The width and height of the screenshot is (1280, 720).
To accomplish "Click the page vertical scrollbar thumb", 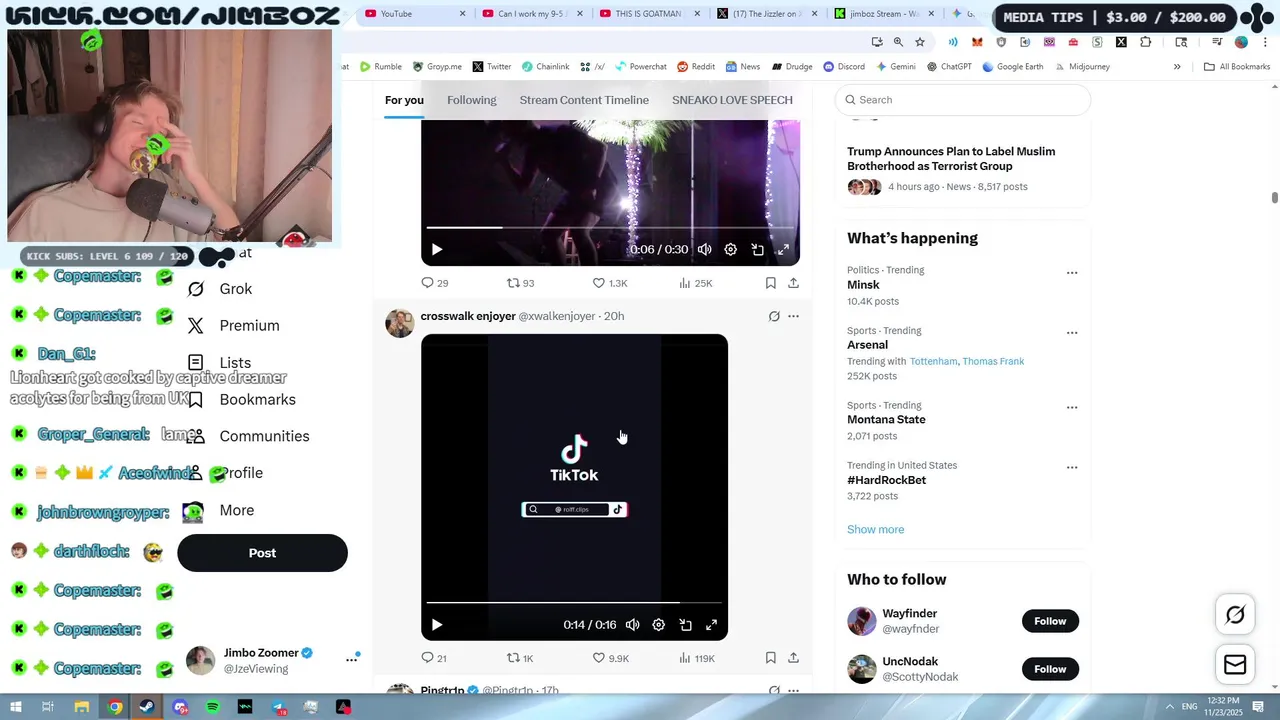I will click(x=1275, y=198).
